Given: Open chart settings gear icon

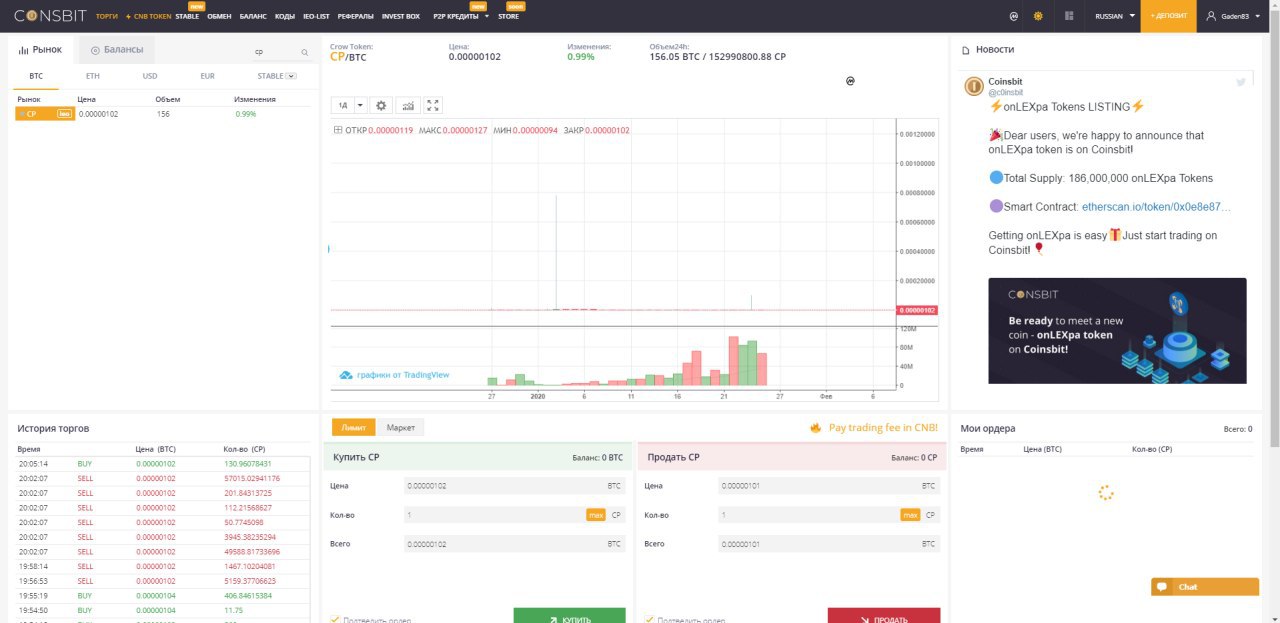Looking at the screenshot, I should pyautogui.click(x=380, y=105).
